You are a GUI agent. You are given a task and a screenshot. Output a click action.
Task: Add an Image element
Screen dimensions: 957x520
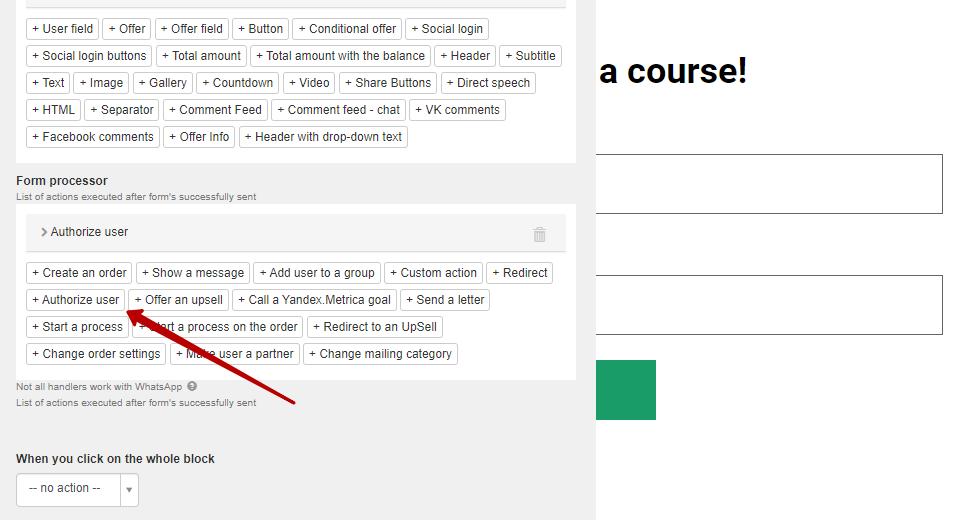101,82
